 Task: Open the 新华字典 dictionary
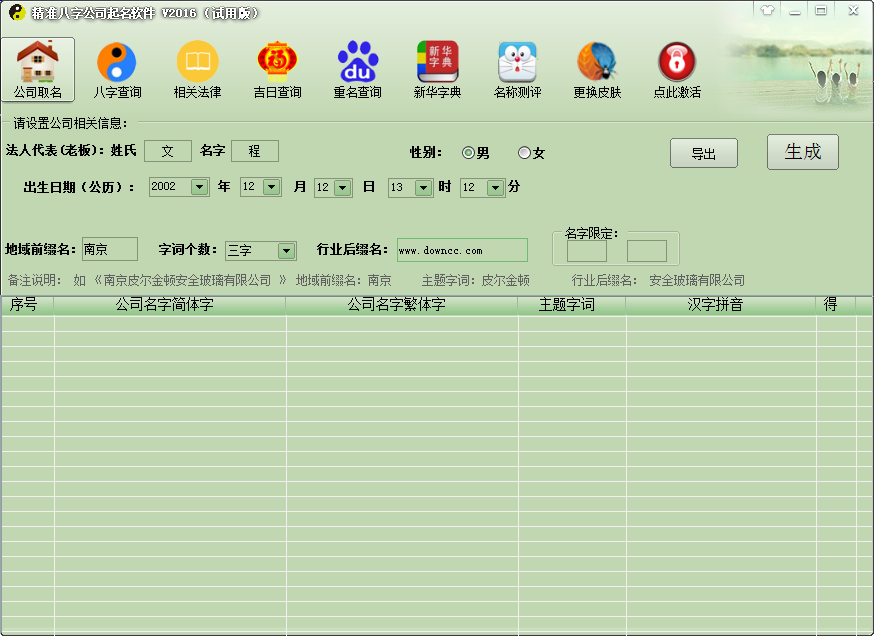pos(437,68)
